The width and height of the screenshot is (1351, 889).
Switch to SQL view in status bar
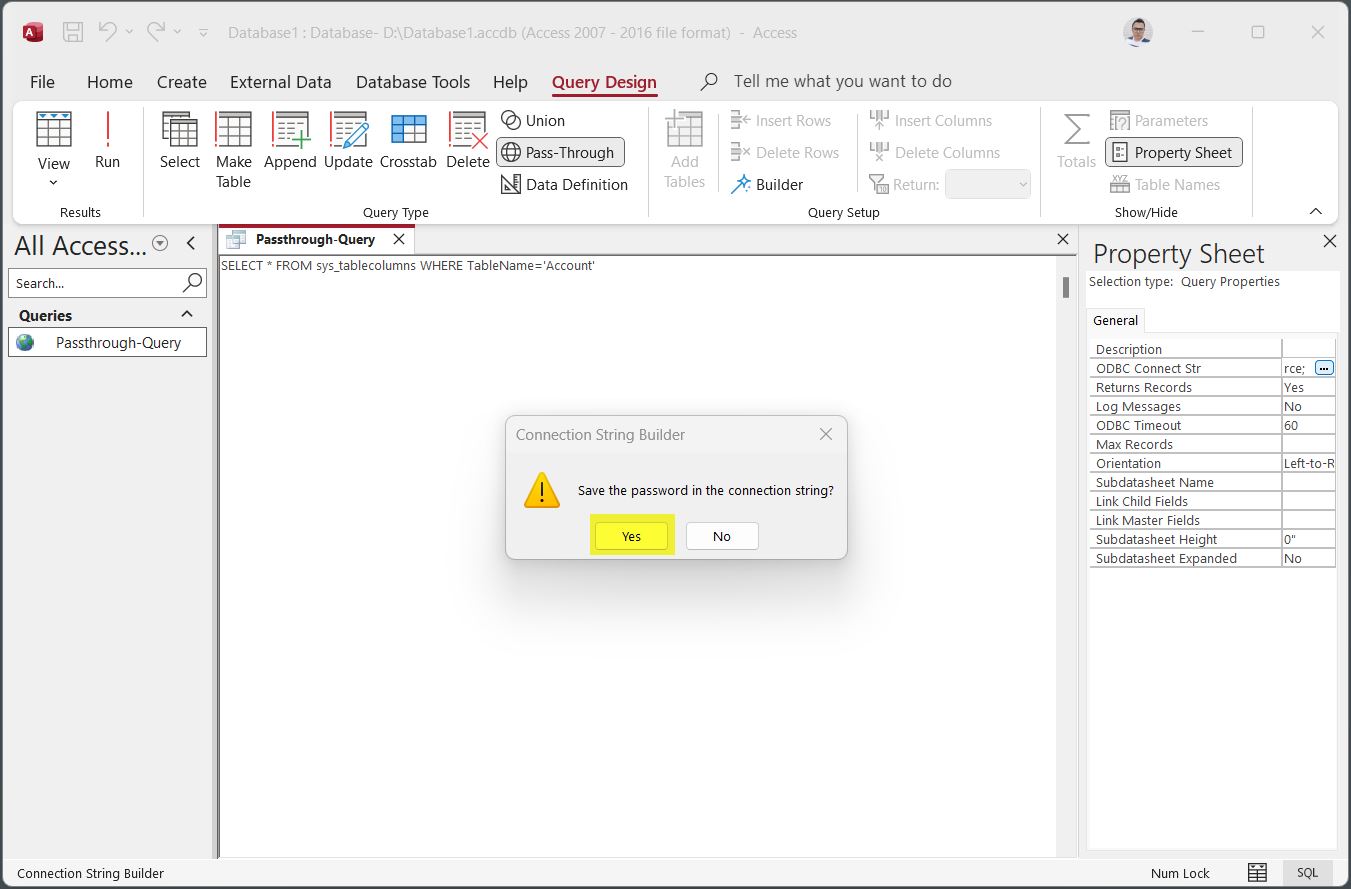click(x=1307, y=873)
